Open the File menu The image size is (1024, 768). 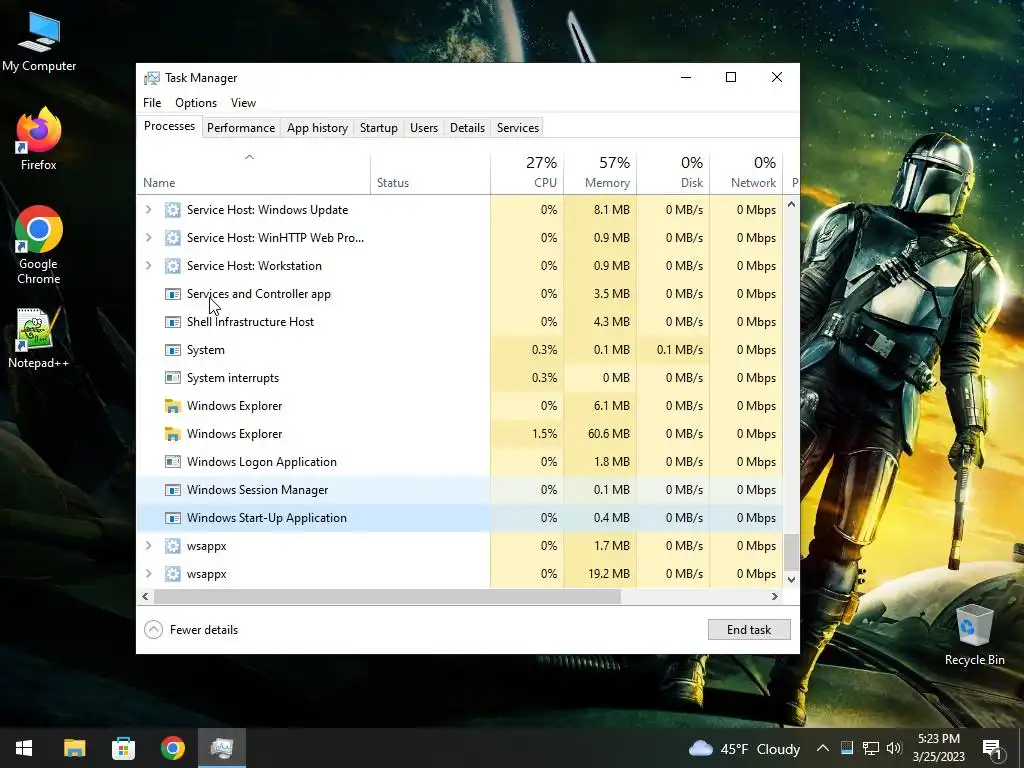pyautogui.click(x=152, y=103)
